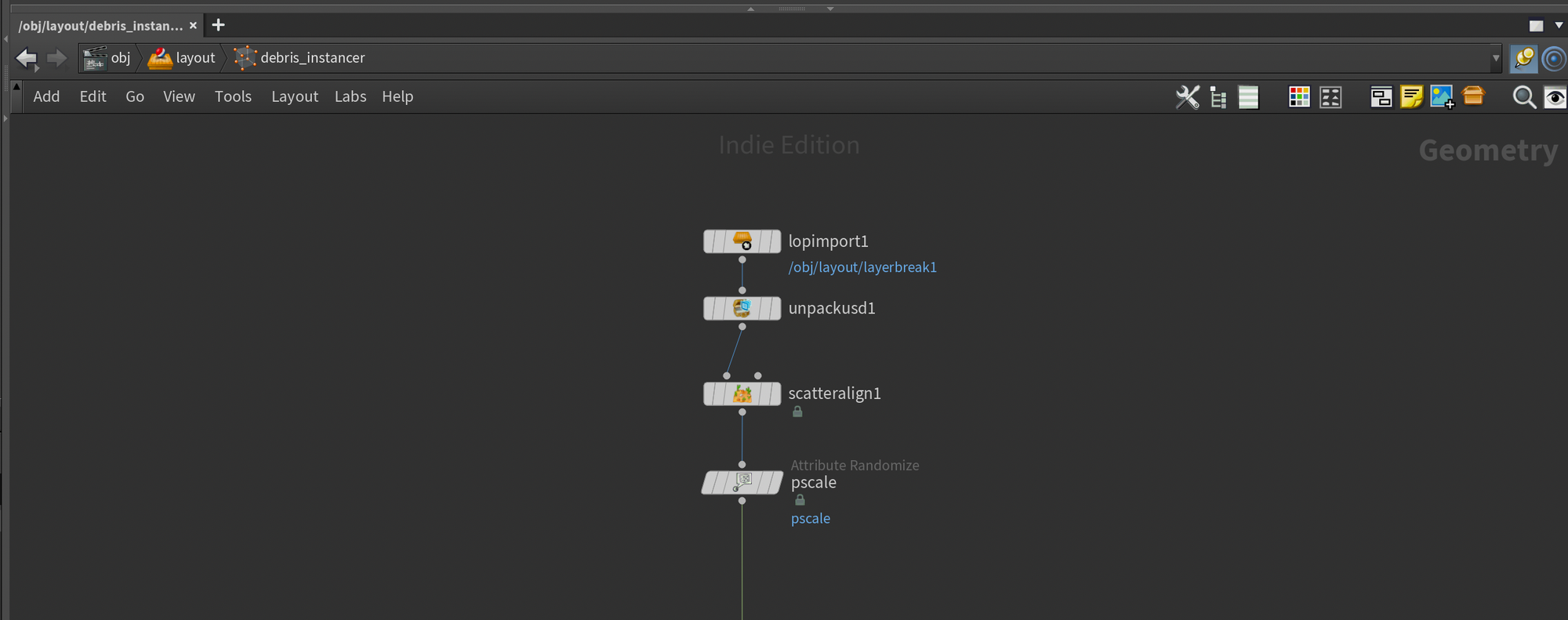Viewport: 1568px width, 620px height.
Task: Open the network editor tools wrench icon
Action: (1187, 97)
